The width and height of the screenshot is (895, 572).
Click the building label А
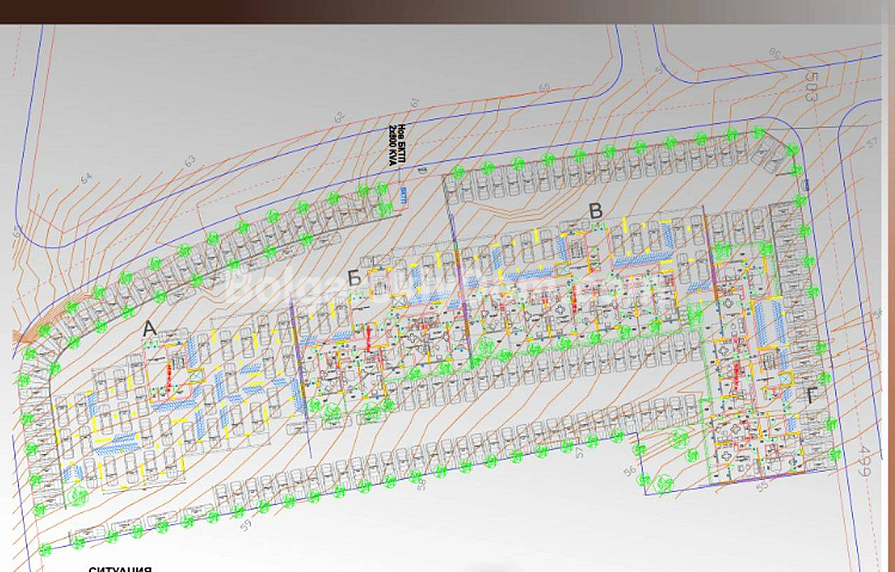click(150, 327)
